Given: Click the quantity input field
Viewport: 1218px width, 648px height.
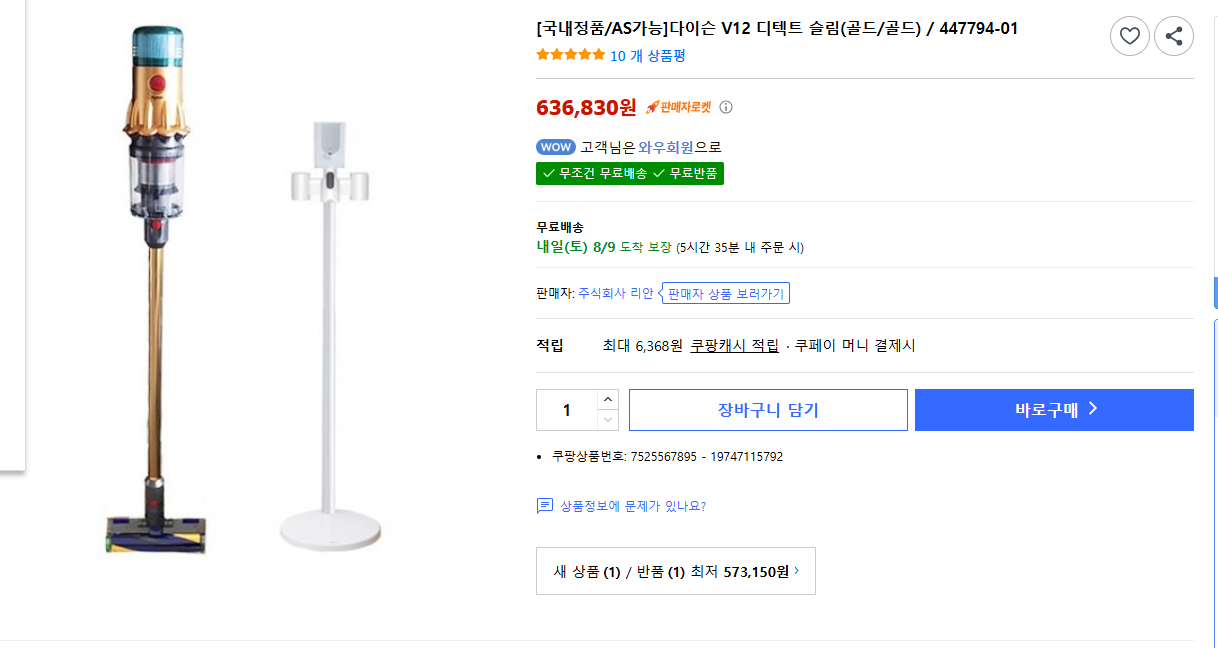Looking at the screenshot, I should (567, 409).
